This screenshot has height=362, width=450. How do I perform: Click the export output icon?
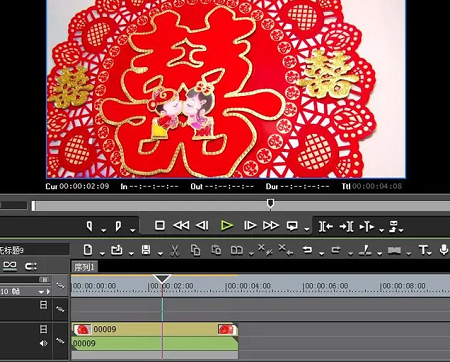coord(394,226)
